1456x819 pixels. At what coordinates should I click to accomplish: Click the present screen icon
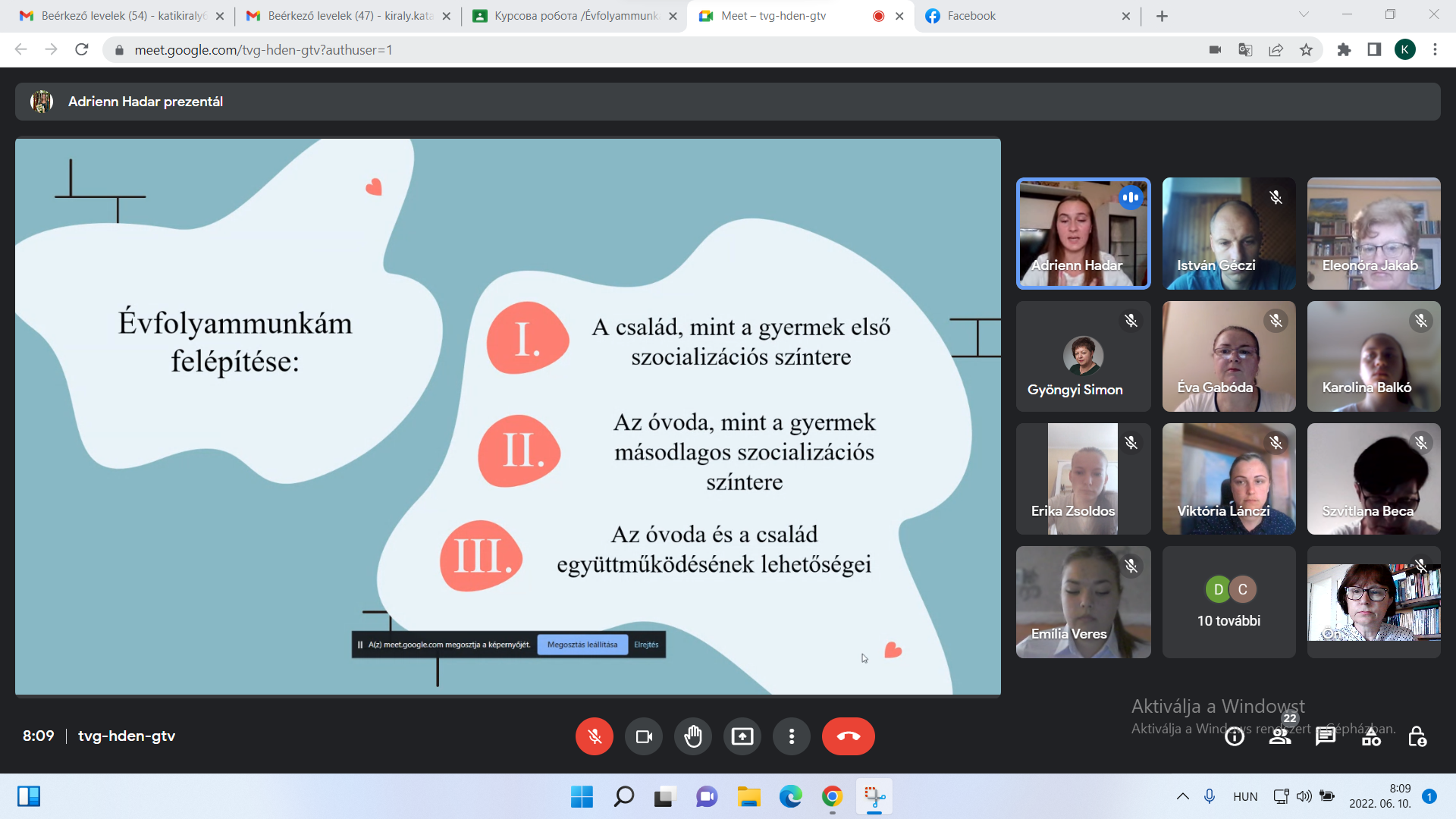(x=742, y=736)
